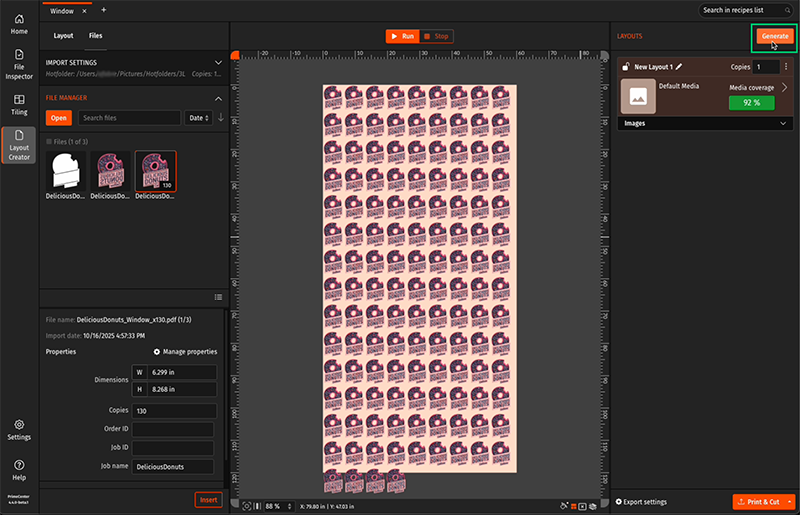This screenshot has width=800, height=515.
Task: Close the Window recipe tab
Action: (84, 11)
